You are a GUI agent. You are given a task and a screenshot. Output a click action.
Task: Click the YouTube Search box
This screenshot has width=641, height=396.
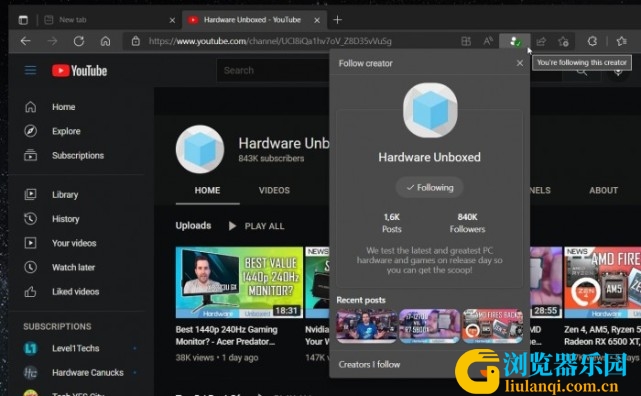[274, 70]
